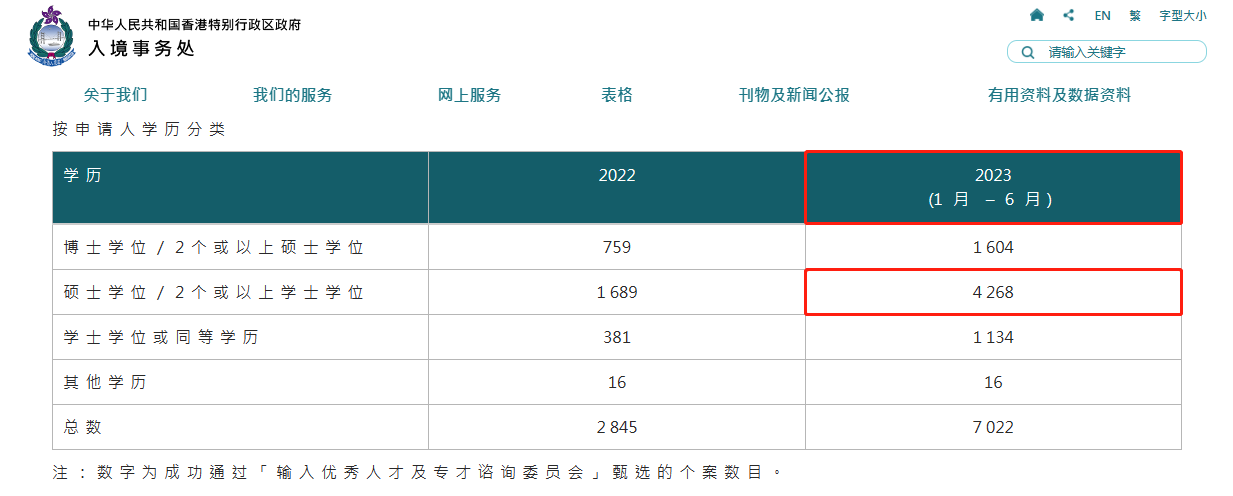
Task: Select row label 学士学位或同等学历
Action: coord(160,338)
